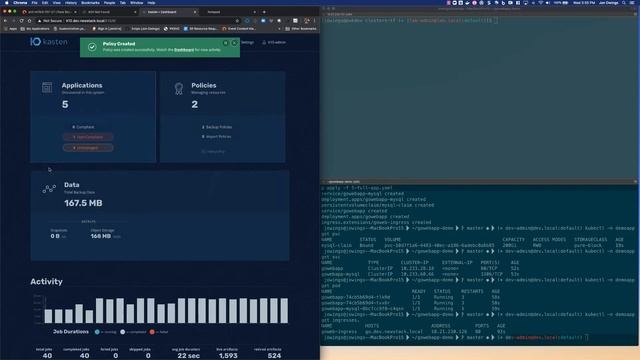Click the Unmanaged applications pill

pyautogui.click(x=88, y=148)
